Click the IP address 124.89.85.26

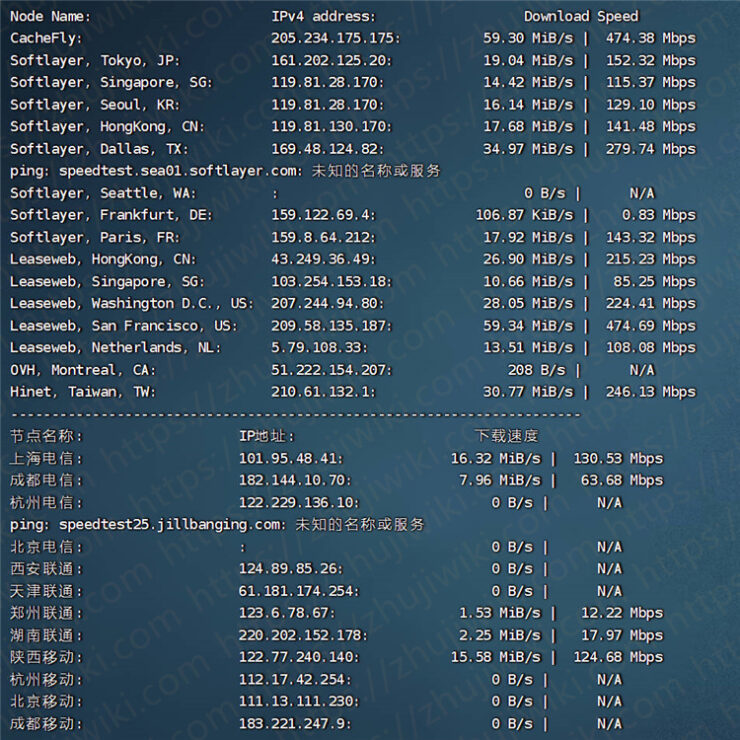pos(291,569)
